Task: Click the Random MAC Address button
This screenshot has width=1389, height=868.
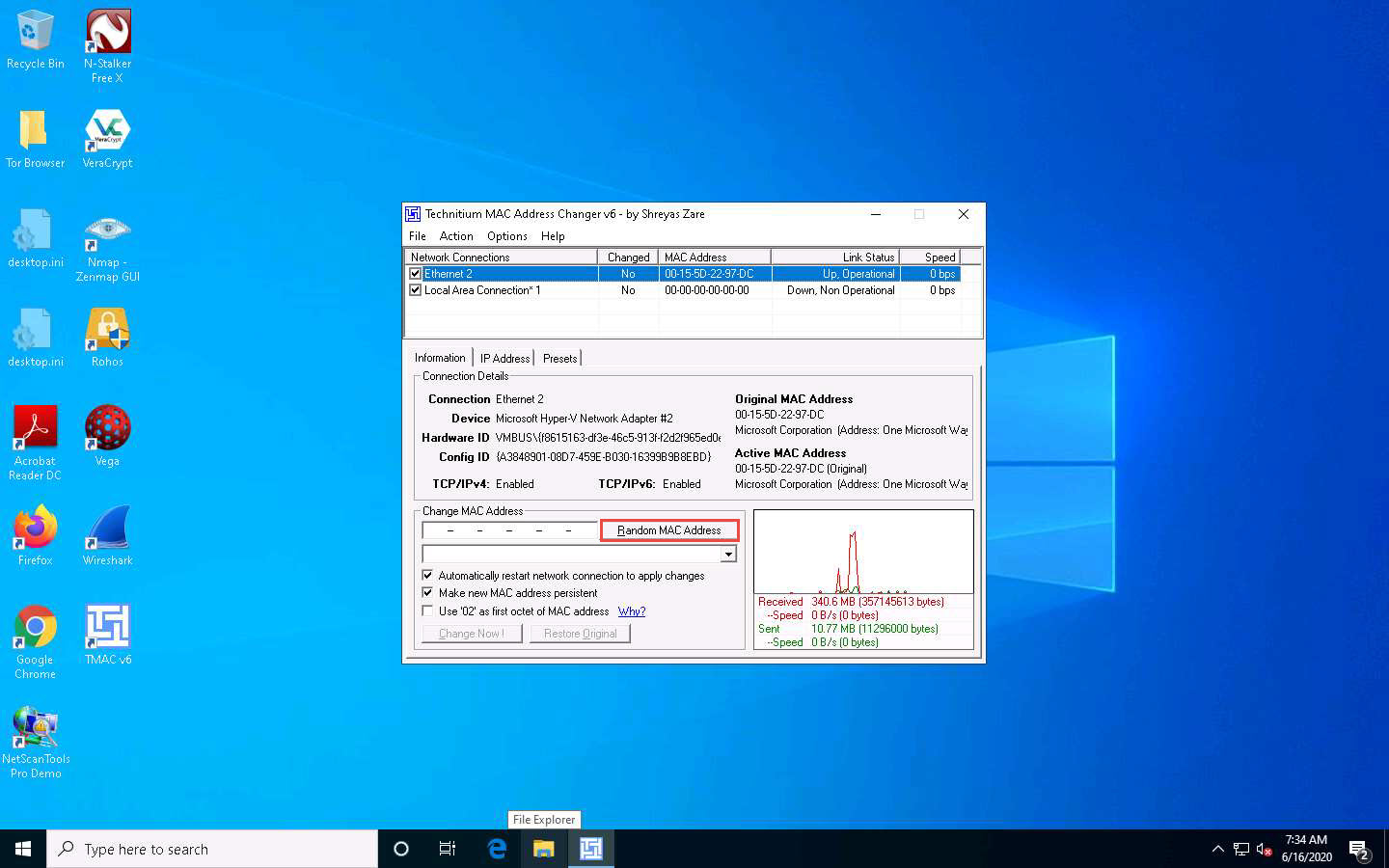Action: (x=669, y=530)
